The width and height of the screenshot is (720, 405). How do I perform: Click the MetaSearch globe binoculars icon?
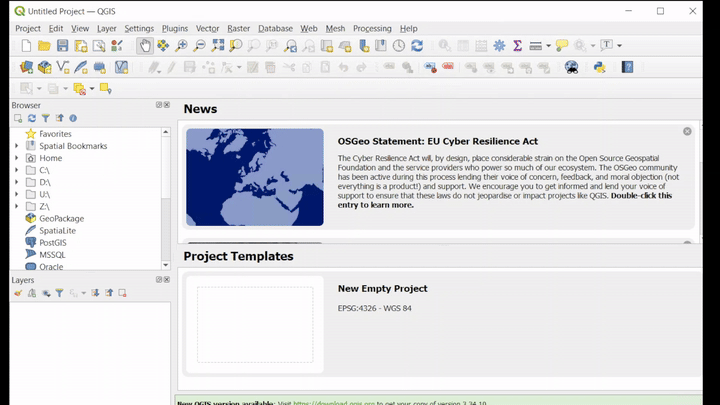572,68
